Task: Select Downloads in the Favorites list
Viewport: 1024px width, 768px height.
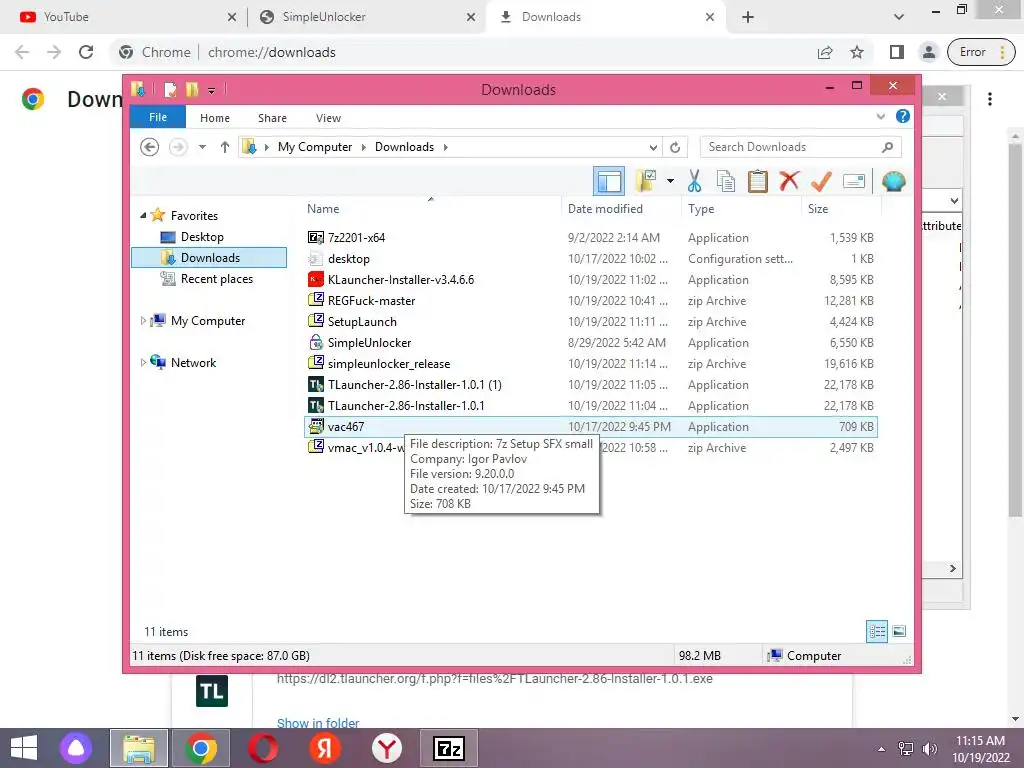Action: coord(209,257)
